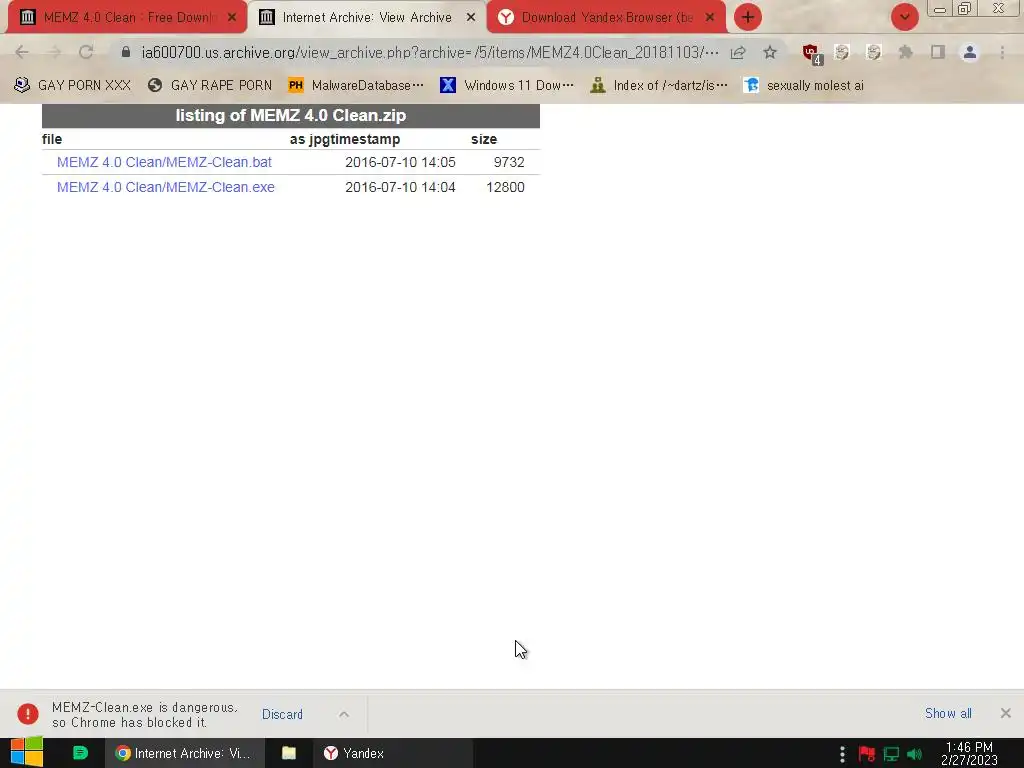Switch to the Yandex taskbar window

(392, 753)
